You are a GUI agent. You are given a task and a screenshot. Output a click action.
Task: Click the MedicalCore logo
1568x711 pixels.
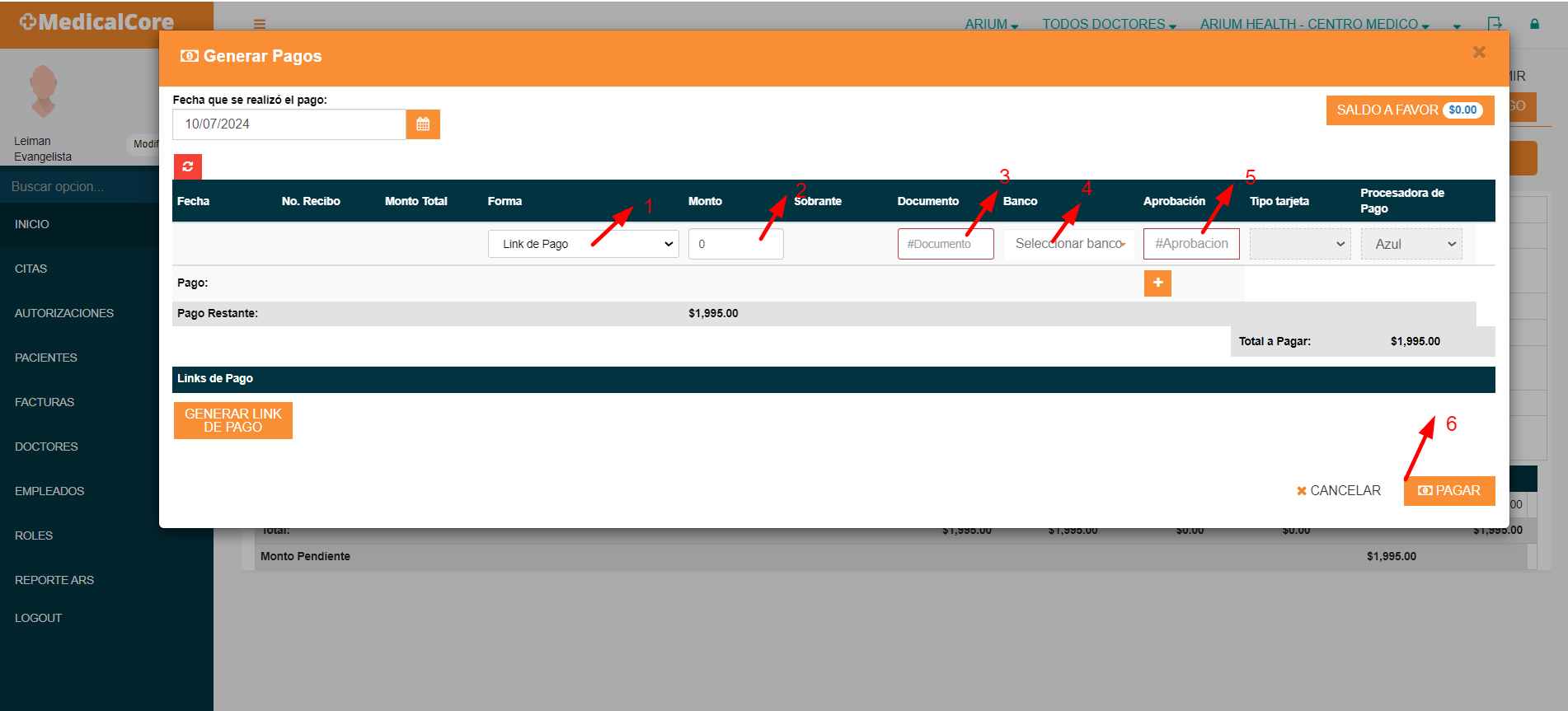point(96,22)
